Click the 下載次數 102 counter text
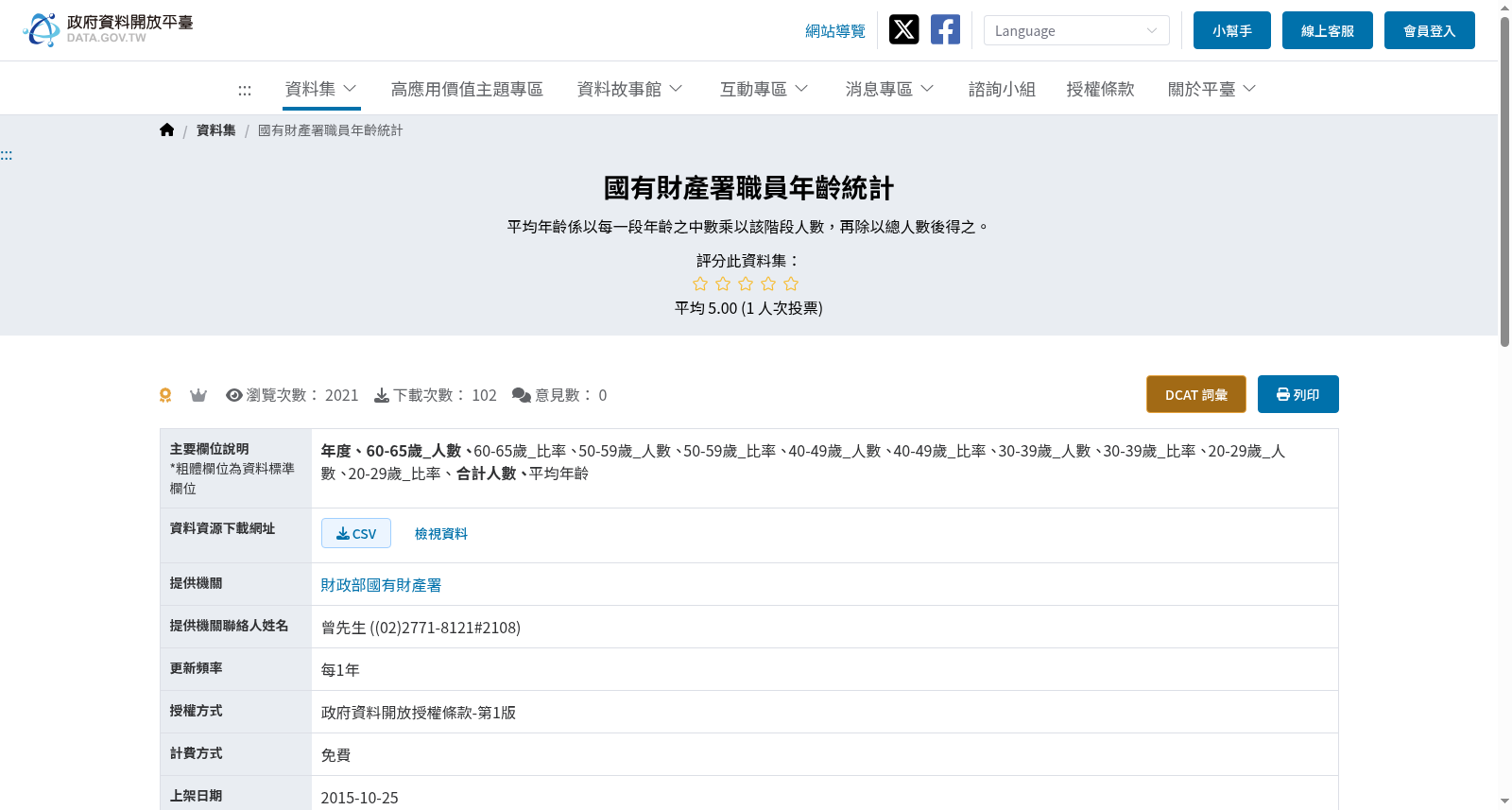Viewport: 1512px width, 810px height. (445, 395)
